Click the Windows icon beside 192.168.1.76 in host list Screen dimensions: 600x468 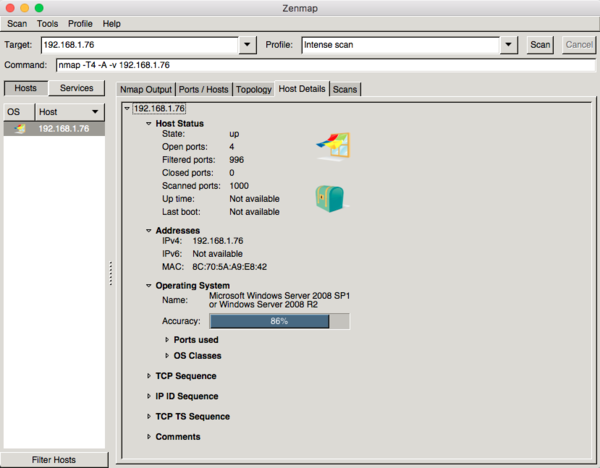[20, 129]
